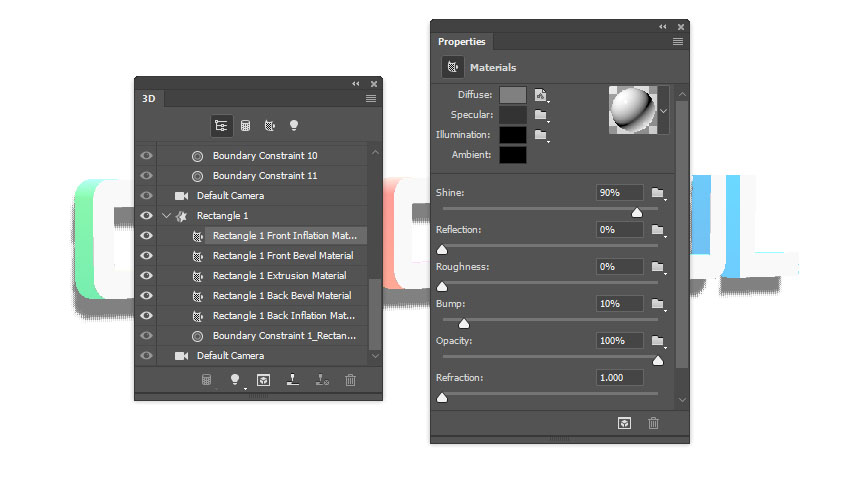850x485 pixels.
Task: Open Illumination texture folder icon
Action: click(x=541, y=135)
